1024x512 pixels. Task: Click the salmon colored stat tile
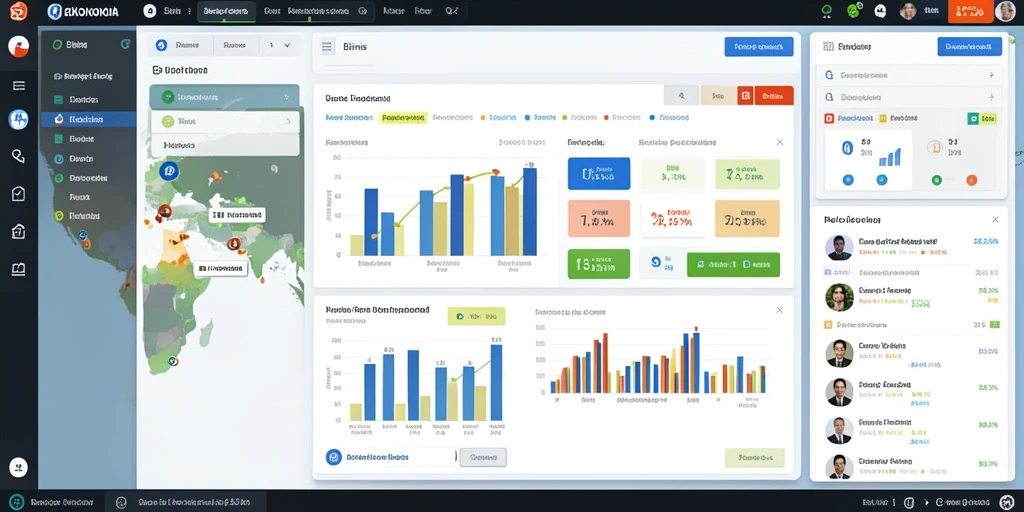(599, 218)
